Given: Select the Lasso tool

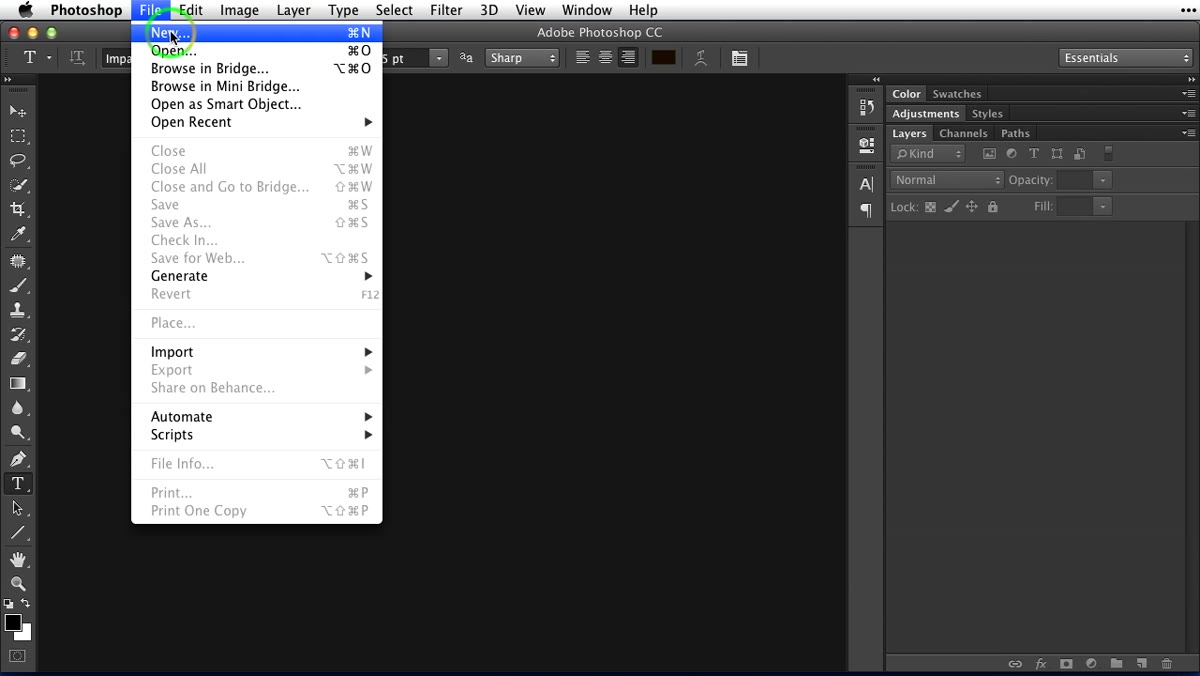Looking at the screenshot, I should tap(18, 160).
